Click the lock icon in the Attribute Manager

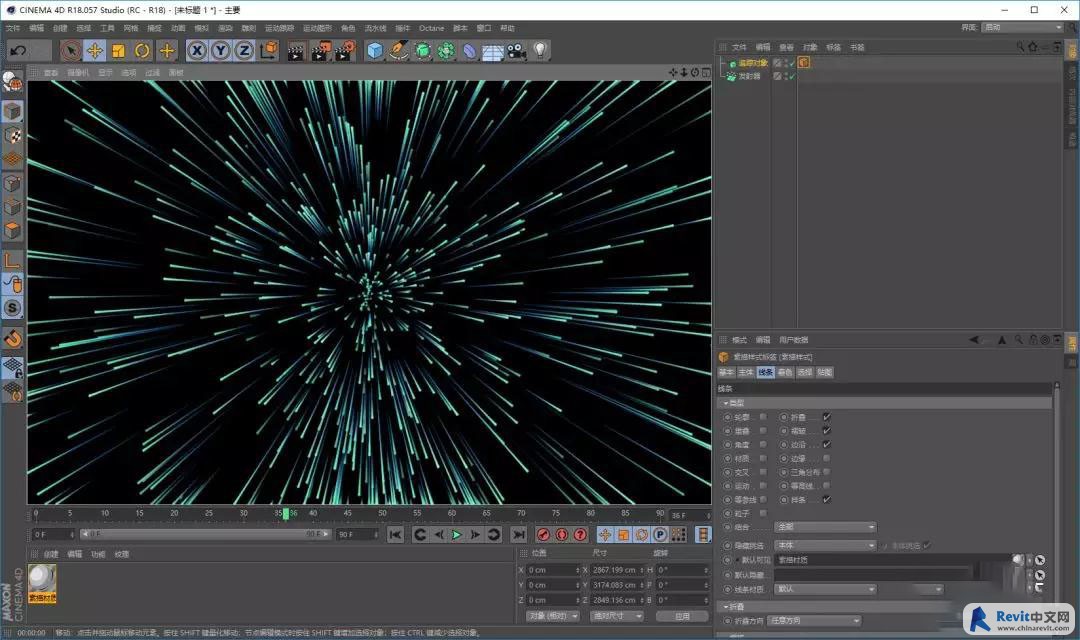pos(1032,340)
